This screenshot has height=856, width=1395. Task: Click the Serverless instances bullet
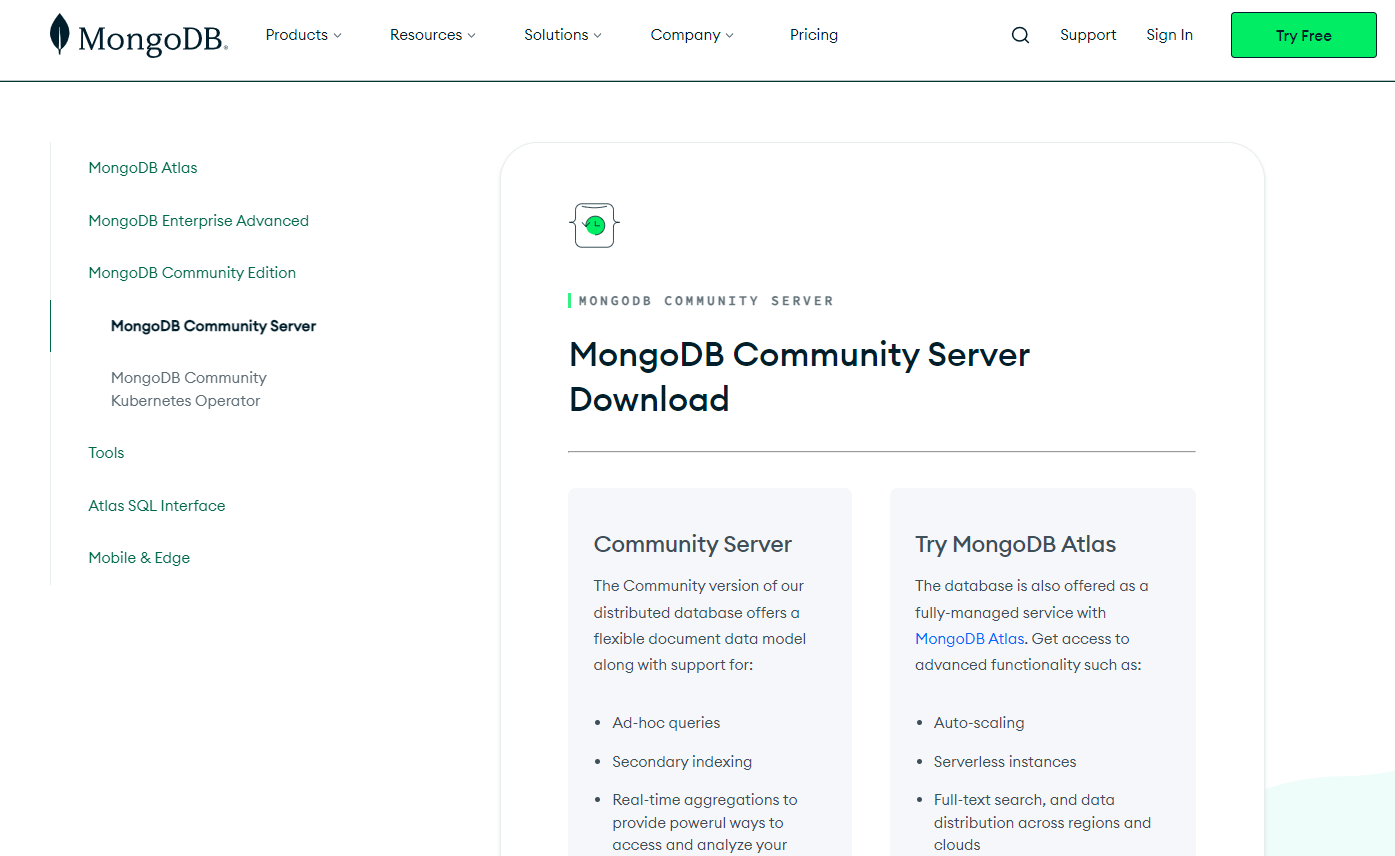click(1005, 762)
